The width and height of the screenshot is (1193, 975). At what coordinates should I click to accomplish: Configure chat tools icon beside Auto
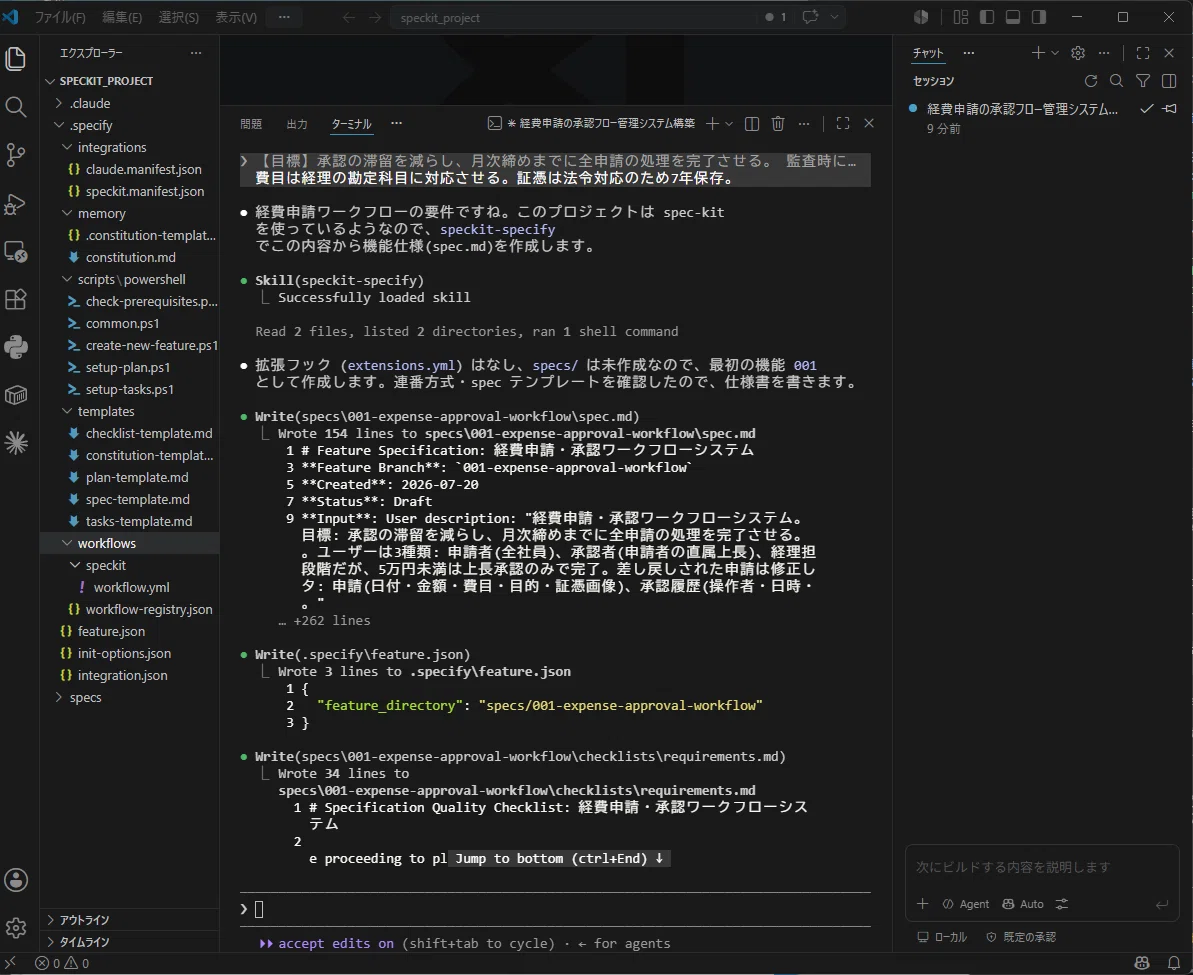1062,903
